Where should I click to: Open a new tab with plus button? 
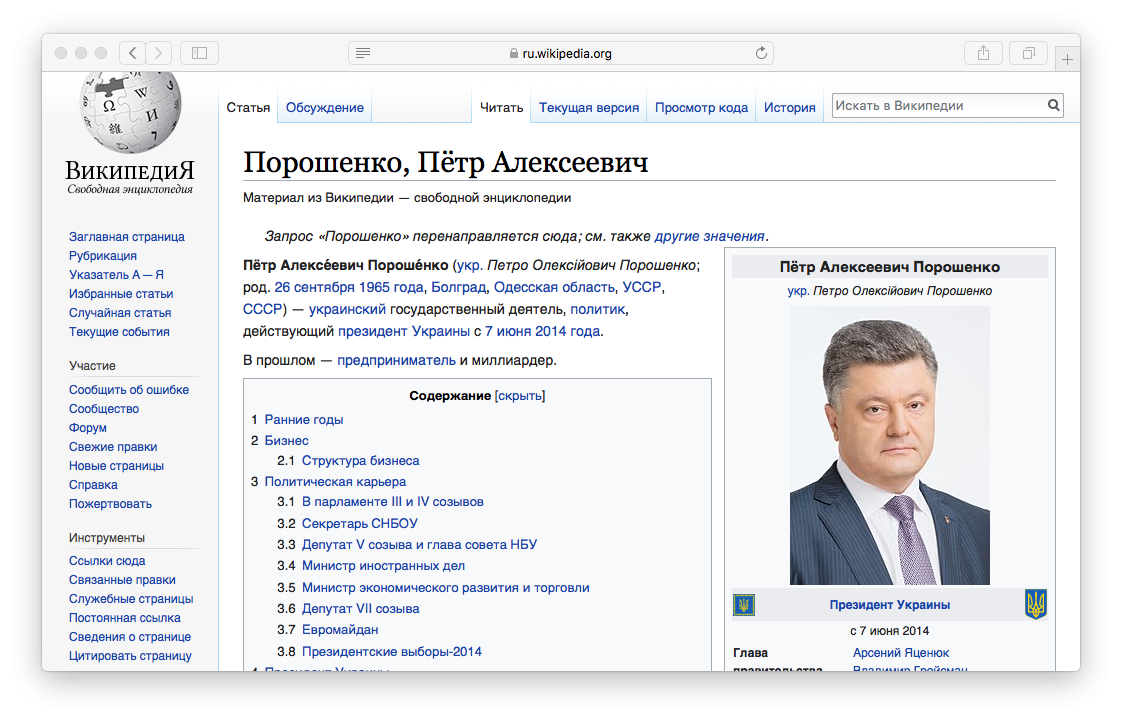pos(1067,59)
